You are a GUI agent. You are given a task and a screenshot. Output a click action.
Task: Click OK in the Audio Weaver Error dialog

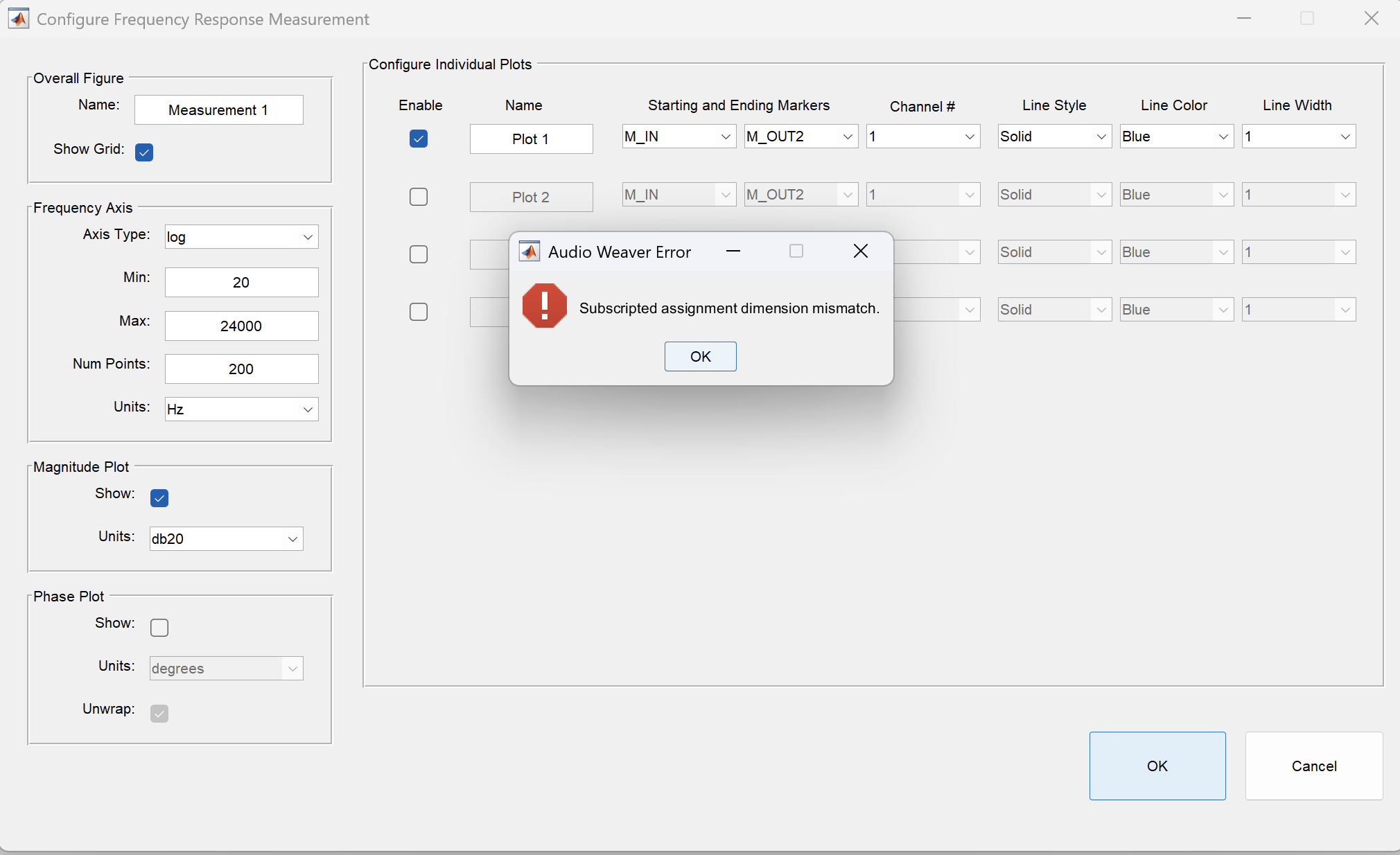(700, 356)
